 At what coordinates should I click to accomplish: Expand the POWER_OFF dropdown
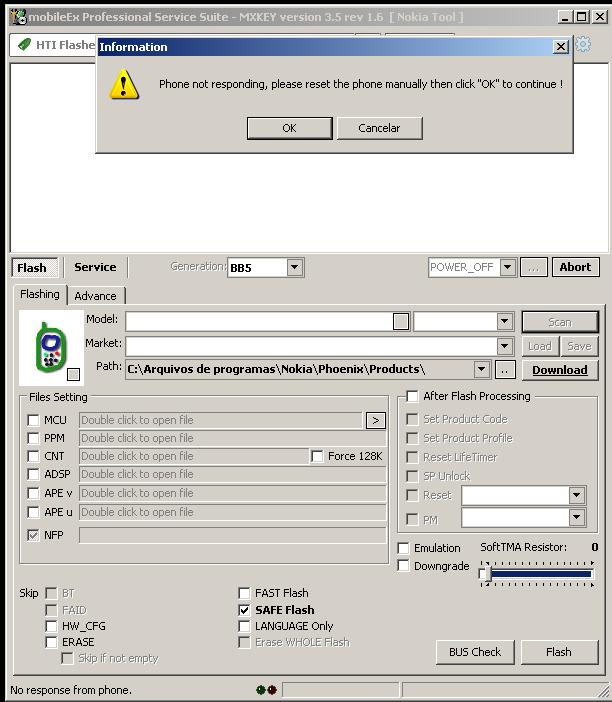tap(507, 267)
